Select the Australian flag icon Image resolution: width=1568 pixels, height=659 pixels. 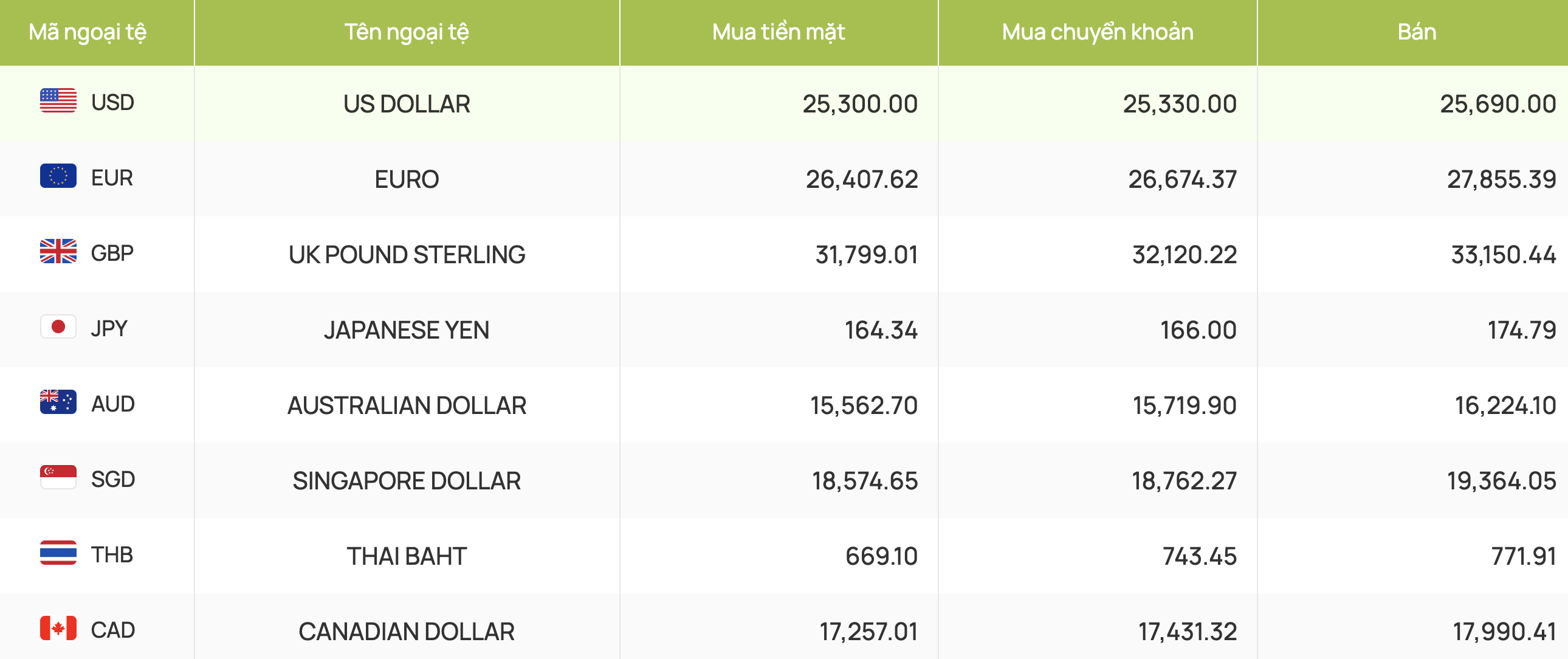(58, 402)
